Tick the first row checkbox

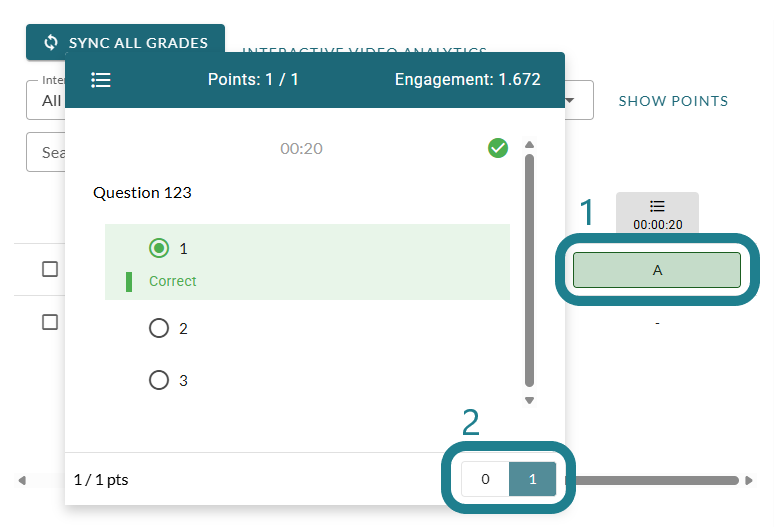click(x=50, y=269)
